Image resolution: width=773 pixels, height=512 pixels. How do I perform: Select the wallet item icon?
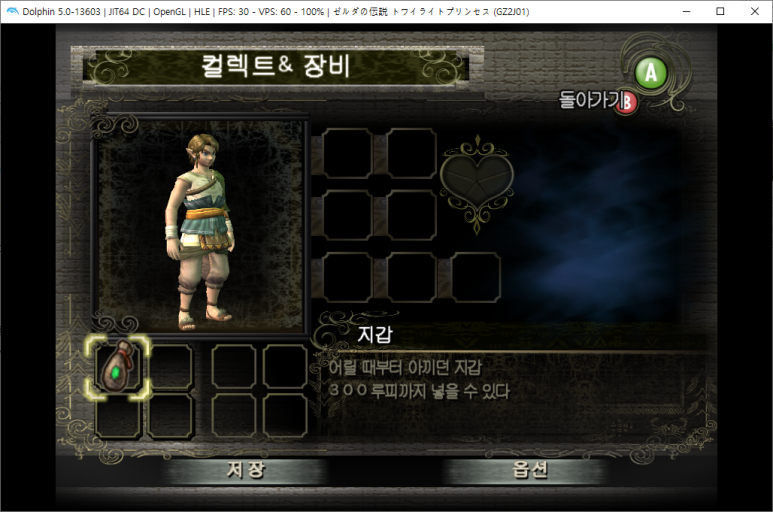point(118,366)
